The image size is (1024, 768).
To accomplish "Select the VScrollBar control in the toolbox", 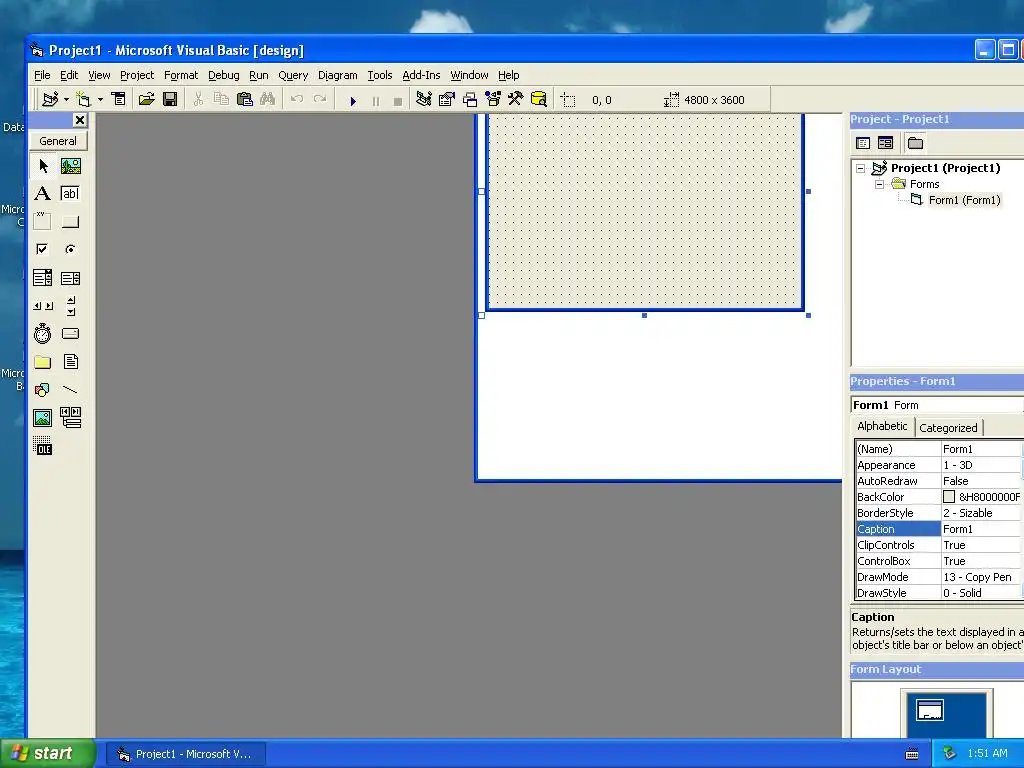I will 71,306.
